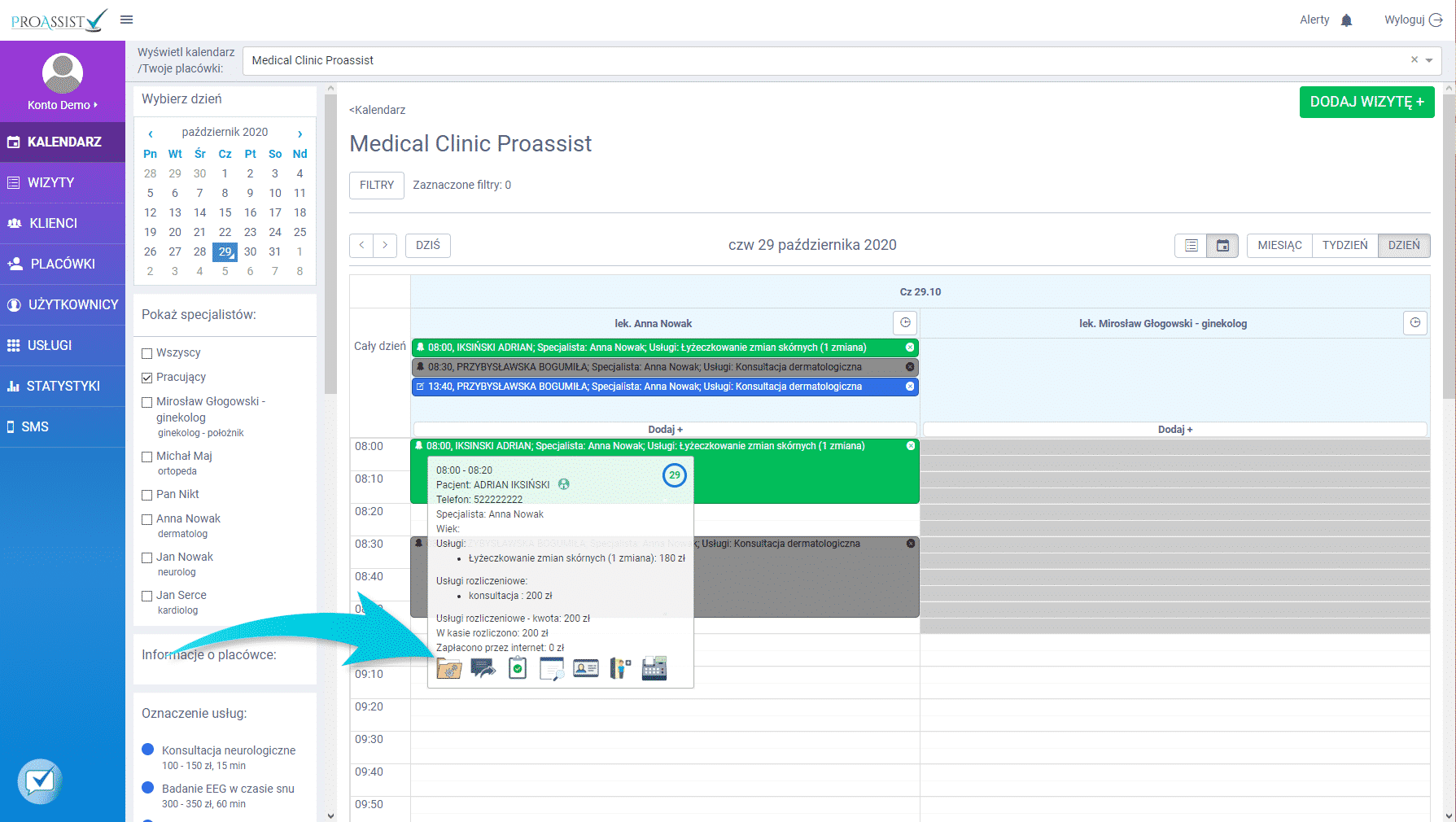Click the Wyloguj logout icon
Viewport: 1456px width, 822px height.
[1436, 20]
